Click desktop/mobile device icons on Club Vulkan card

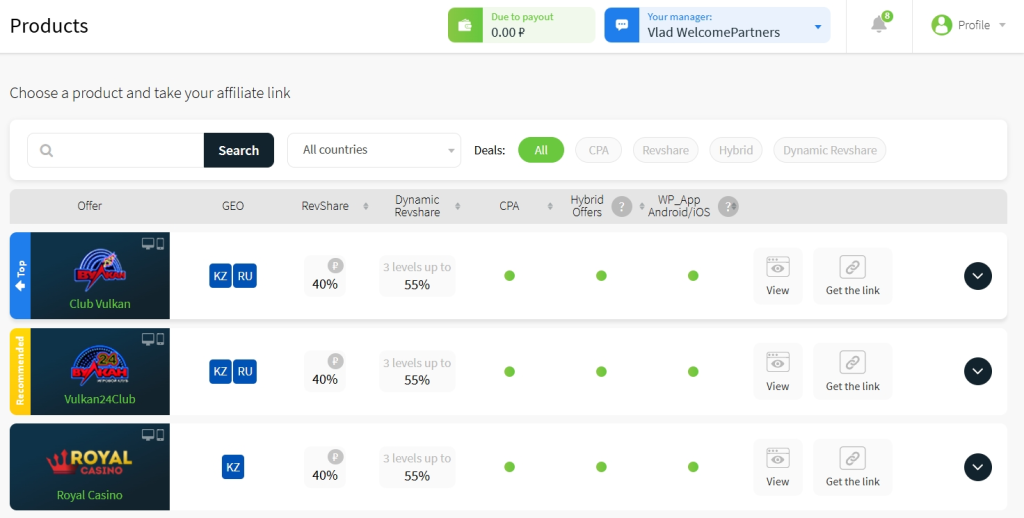[153, 244]
